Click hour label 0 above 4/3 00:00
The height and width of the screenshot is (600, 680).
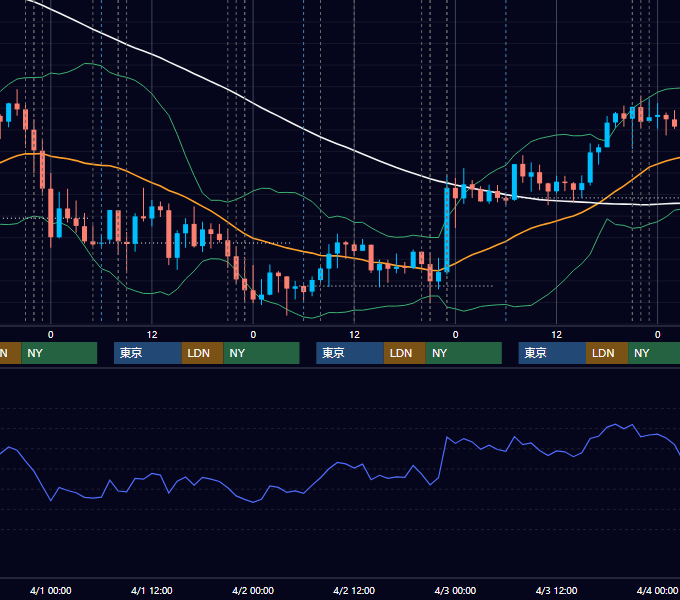455,335
